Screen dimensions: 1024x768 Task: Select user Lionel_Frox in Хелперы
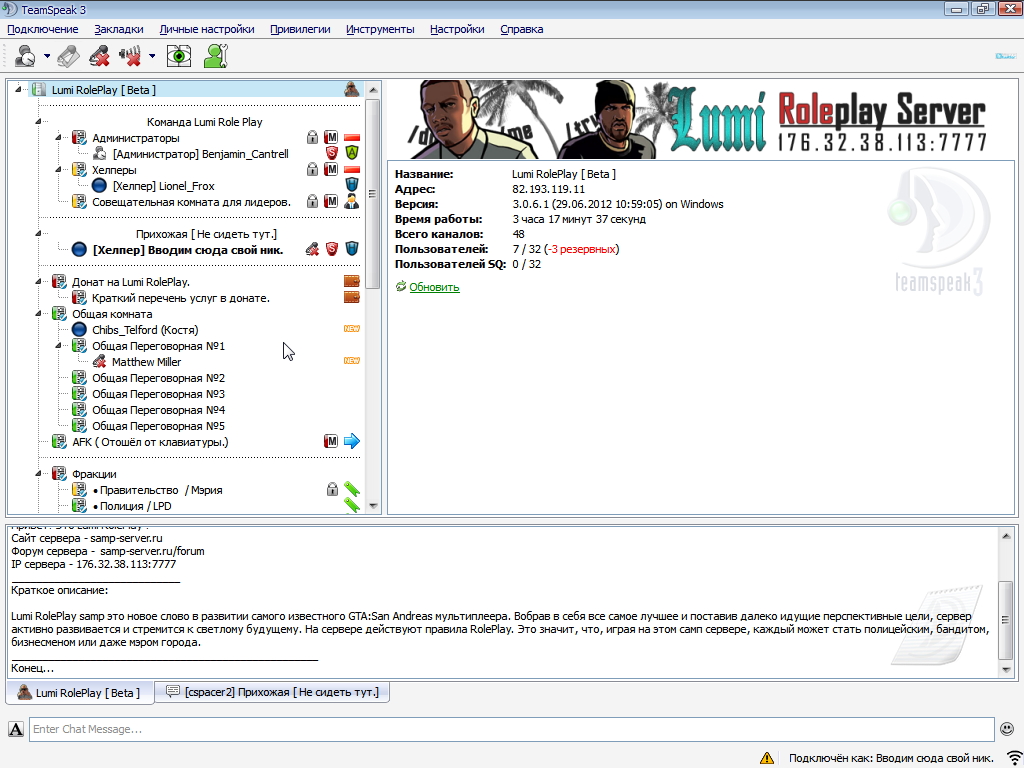point(163,186)
